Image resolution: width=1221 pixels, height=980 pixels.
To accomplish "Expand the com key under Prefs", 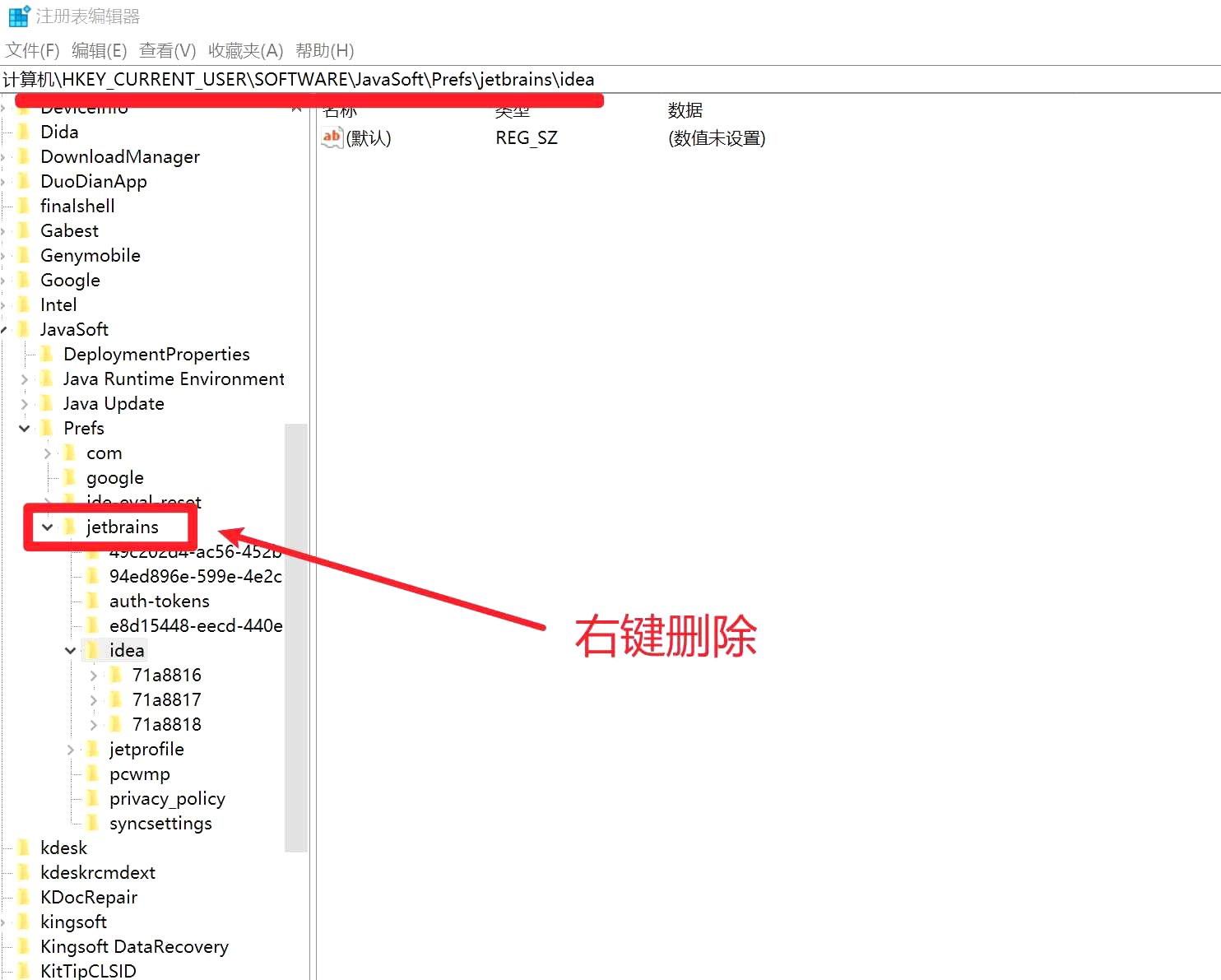I will [x=48, y=453].
